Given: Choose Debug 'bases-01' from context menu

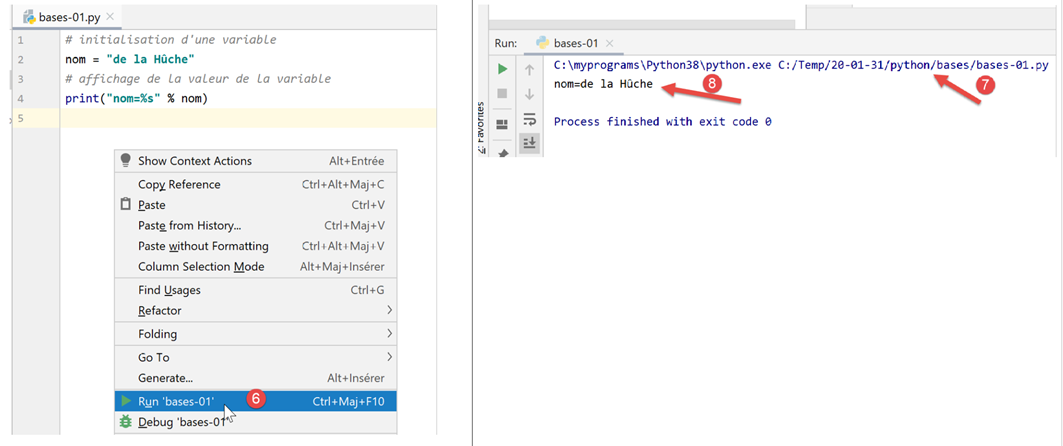Looking at the screenshot, I should (180, 422).
